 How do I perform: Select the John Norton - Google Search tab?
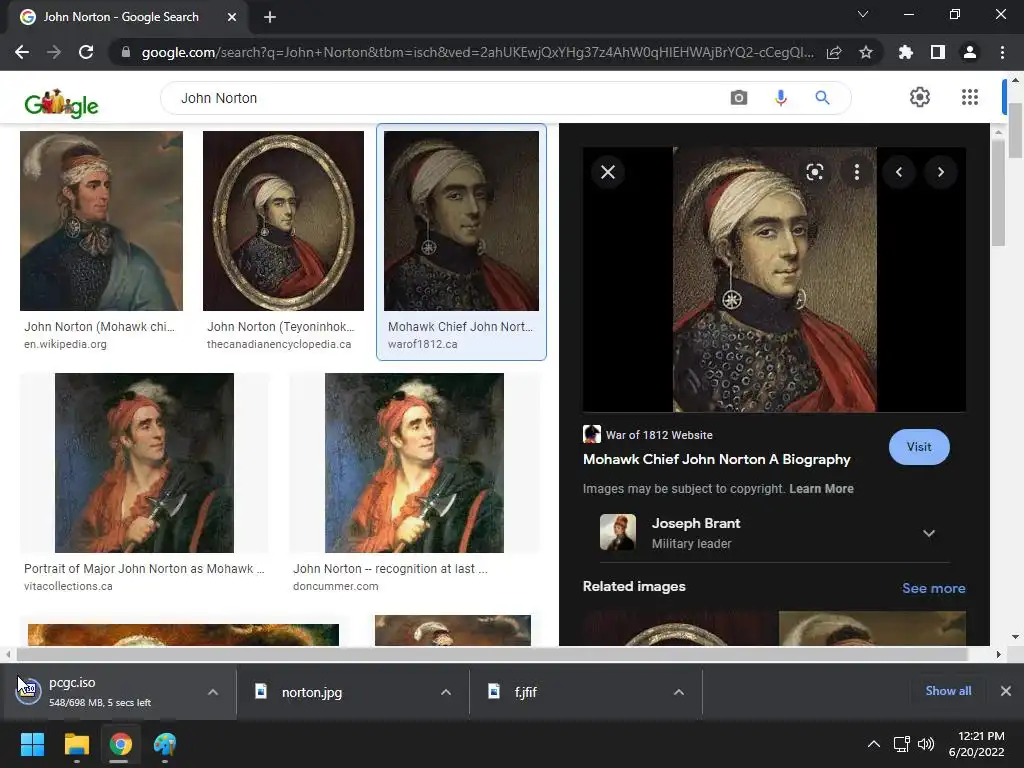coord(121,17)
